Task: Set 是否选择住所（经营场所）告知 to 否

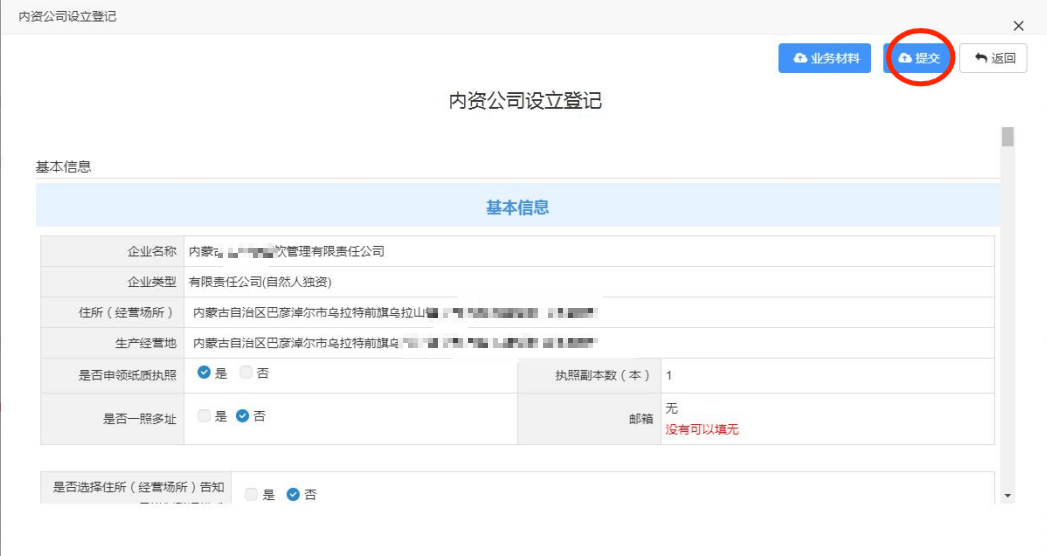Action: [293, 494]
